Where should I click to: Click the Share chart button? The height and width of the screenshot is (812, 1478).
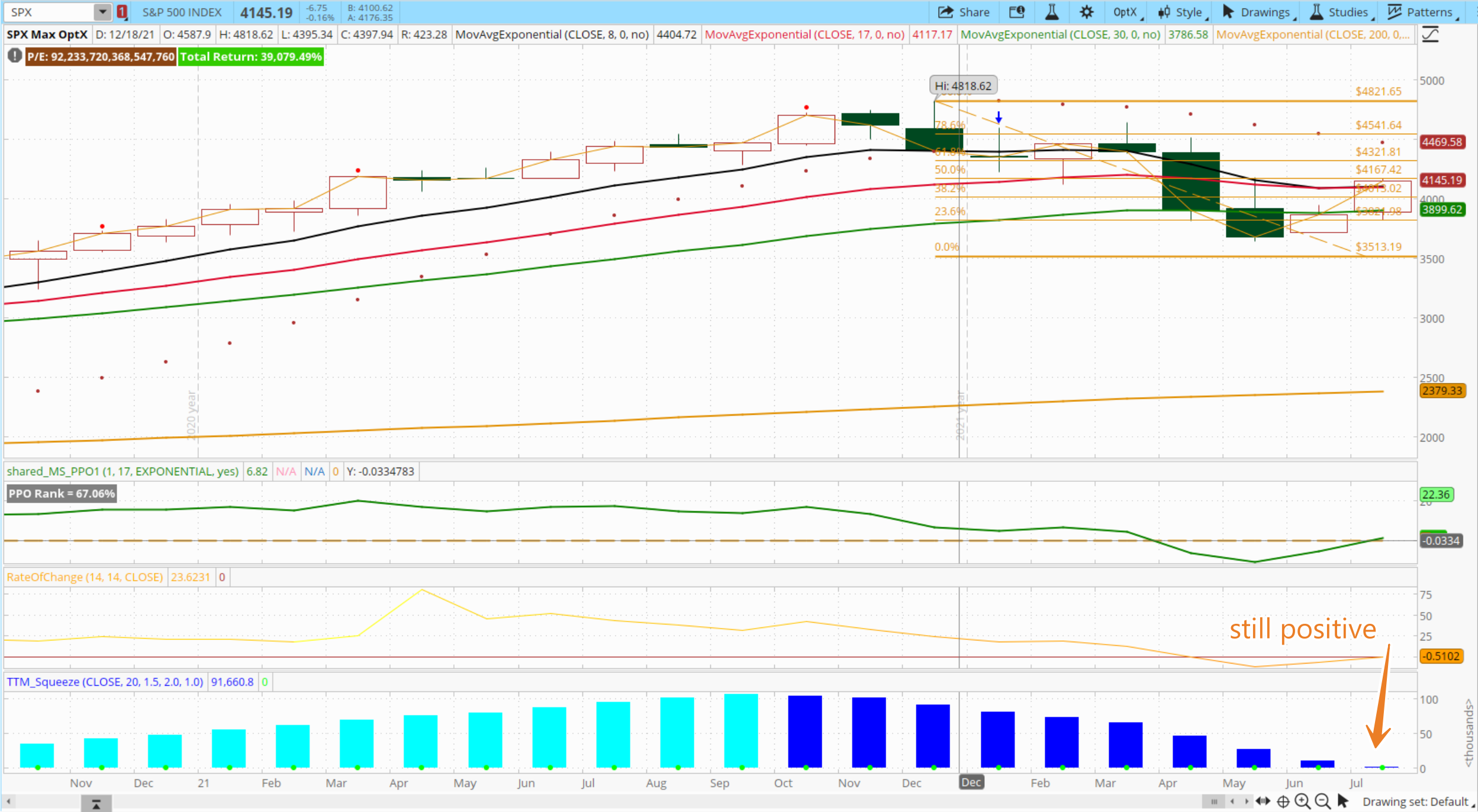[x=964, y=12]
